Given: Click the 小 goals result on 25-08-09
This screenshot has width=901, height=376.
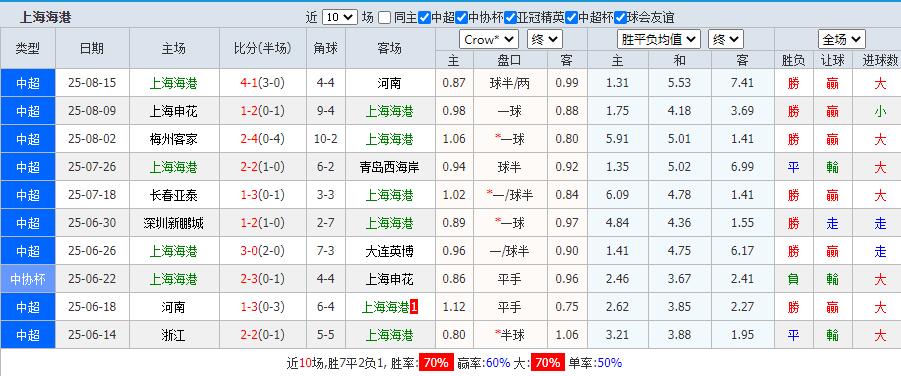Looking at the screenshot, I should point(880,111).
